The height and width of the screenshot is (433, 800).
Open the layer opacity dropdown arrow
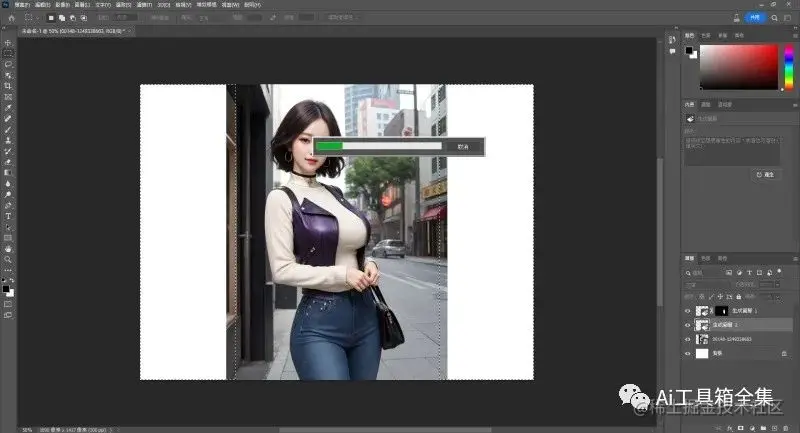(x=777, y=285)
